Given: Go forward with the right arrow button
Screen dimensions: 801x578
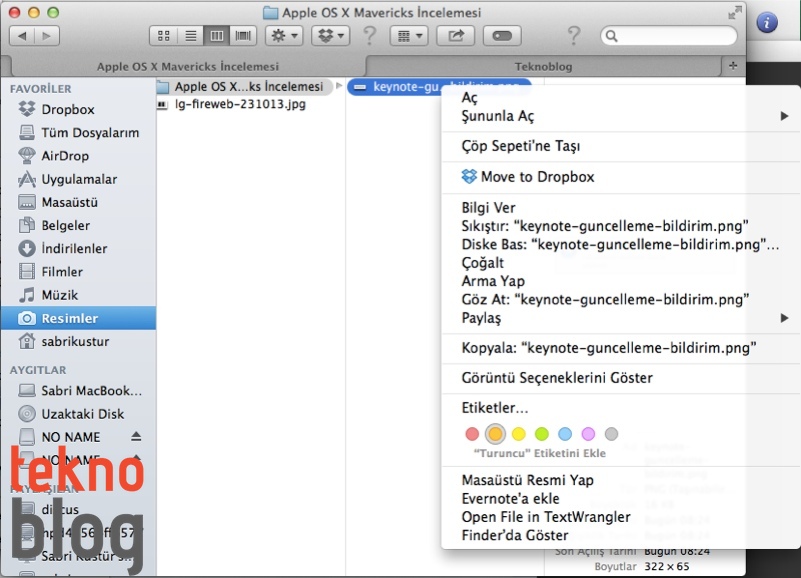Looking at the screenshot, I should point(47,36).
